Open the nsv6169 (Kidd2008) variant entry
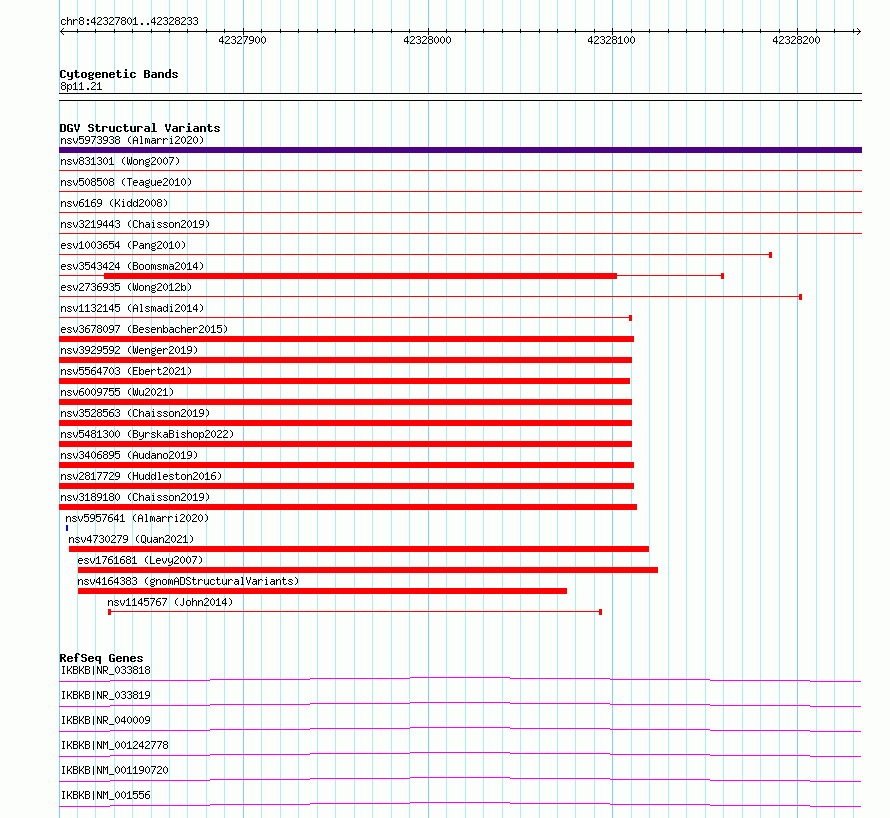890x818 pixels. (x=114, y=203)
